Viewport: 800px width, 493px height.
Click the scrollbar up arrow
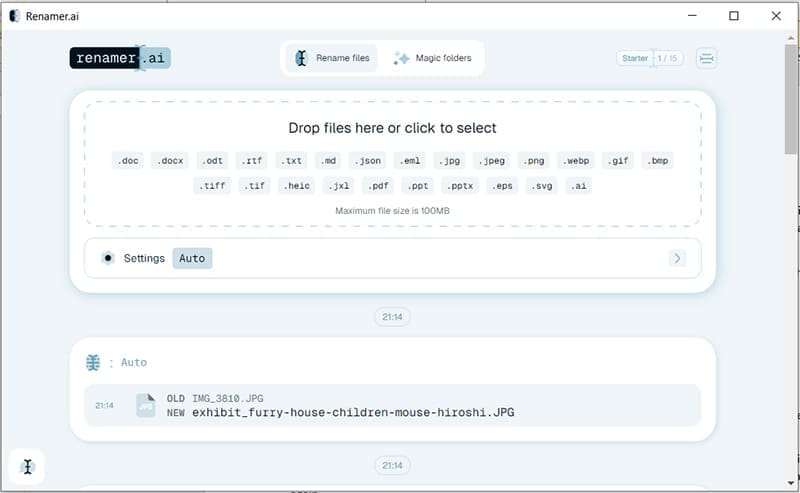point(791,37)
